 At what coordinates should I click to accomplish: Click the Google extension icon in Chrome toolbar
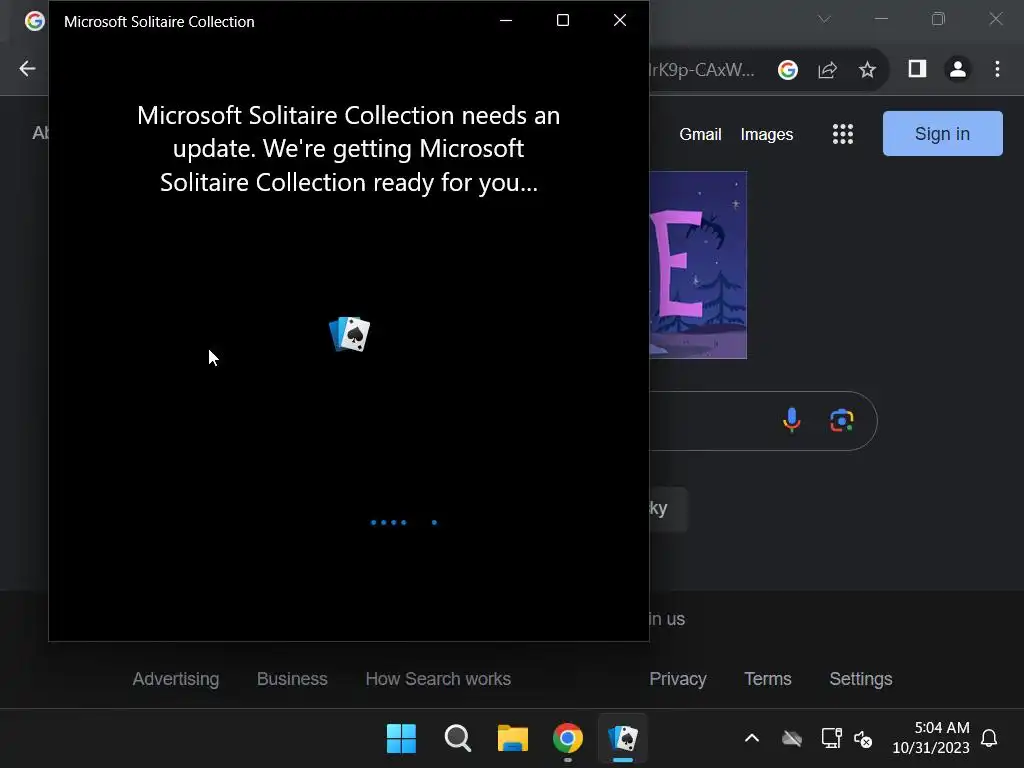[x=788, y=69]
